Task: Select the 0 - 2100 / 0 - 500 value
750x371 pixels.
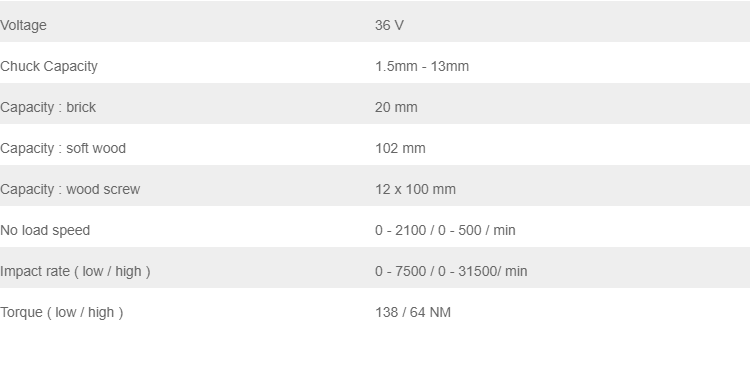Action: tap(428, 230)
